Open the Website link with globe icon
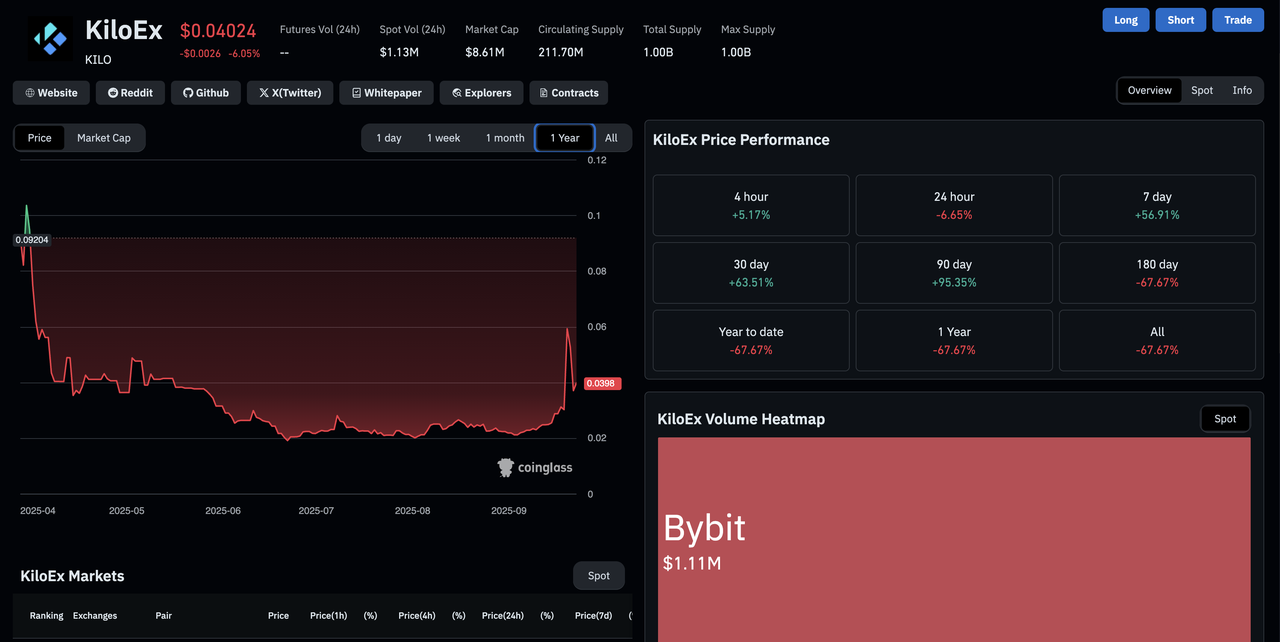This screenshot has height=642, width=1280. click(50, 93)
